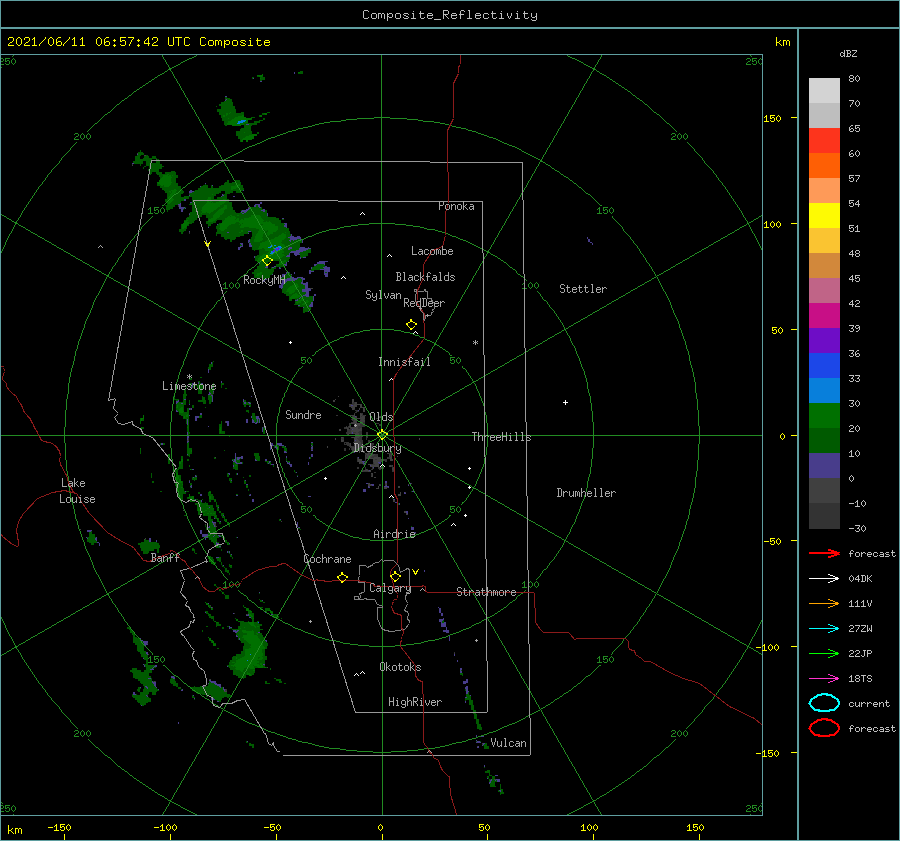This screenshot has width=900, height=841.
Task: Click the yellow diamond marker below Cochrane
Action: point(342,577)
